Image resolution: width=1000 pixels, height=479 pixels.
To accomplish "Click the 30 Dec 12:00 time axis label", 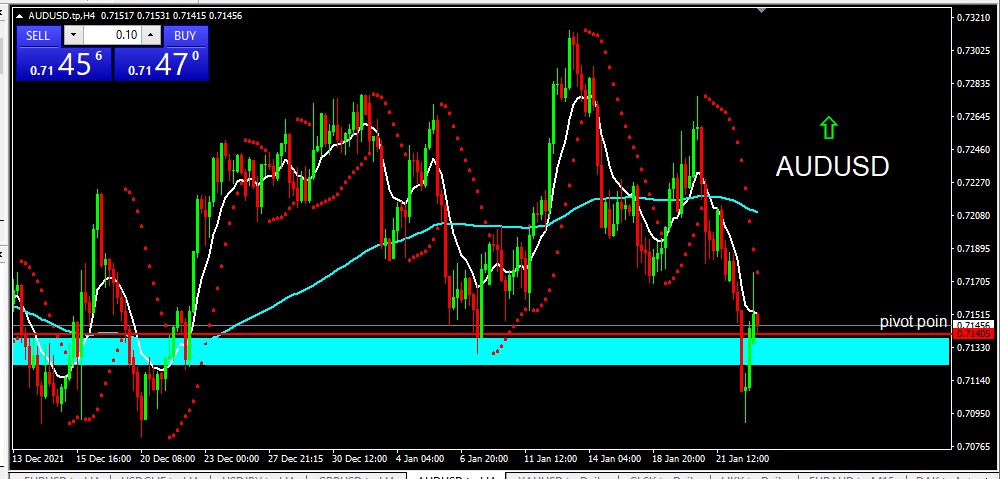I will click(x=359, y=459).
